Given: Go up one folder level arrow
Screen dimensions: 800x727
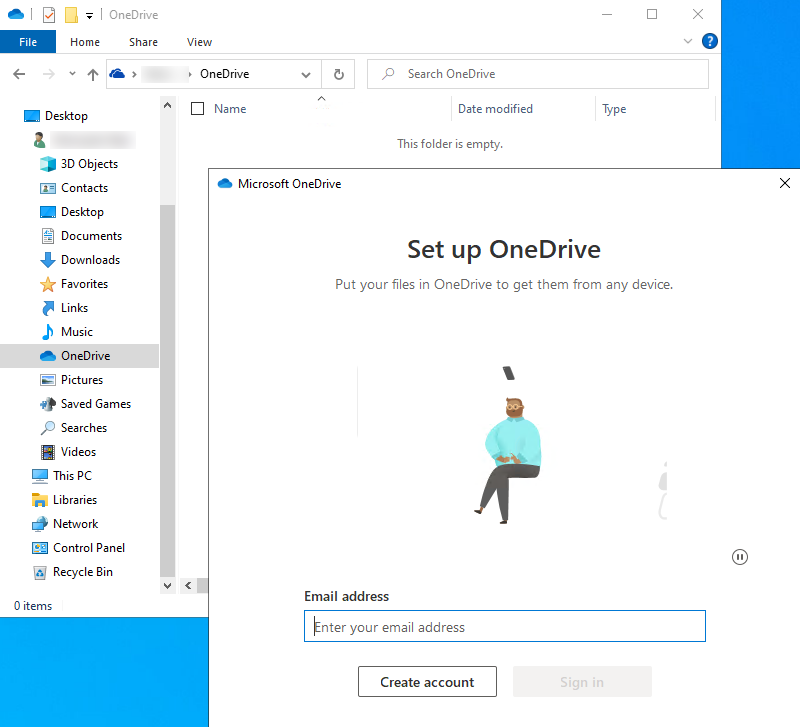Looking at the screenshot, I should coord(93,74).
